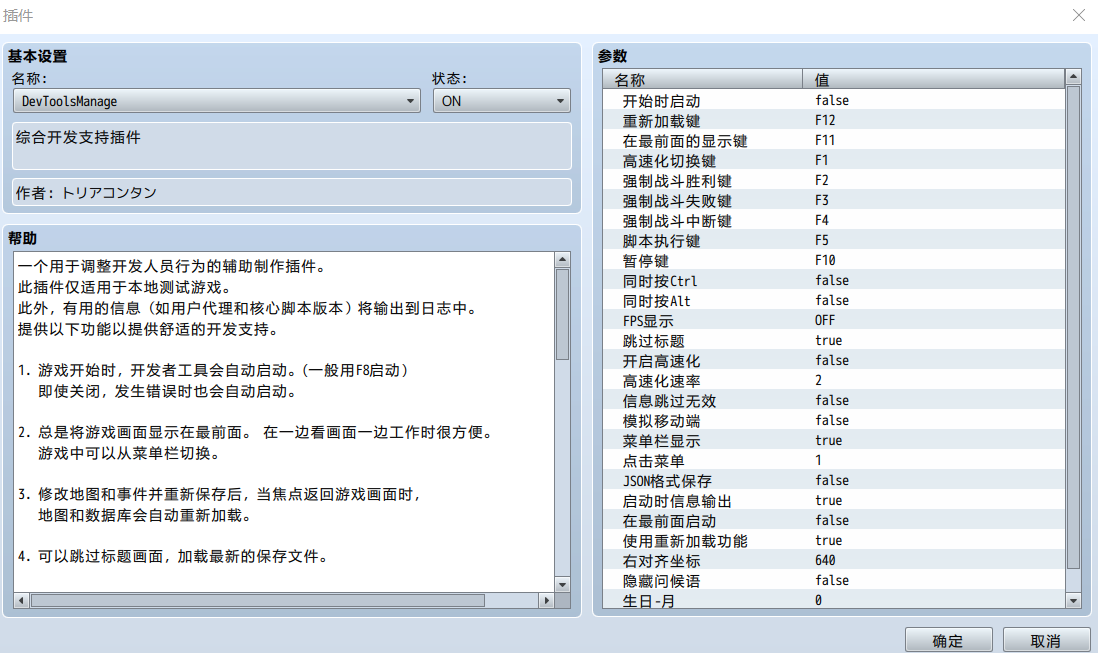Close the 插件 dialog window
1098x653 pixels.
point(1079,15)
